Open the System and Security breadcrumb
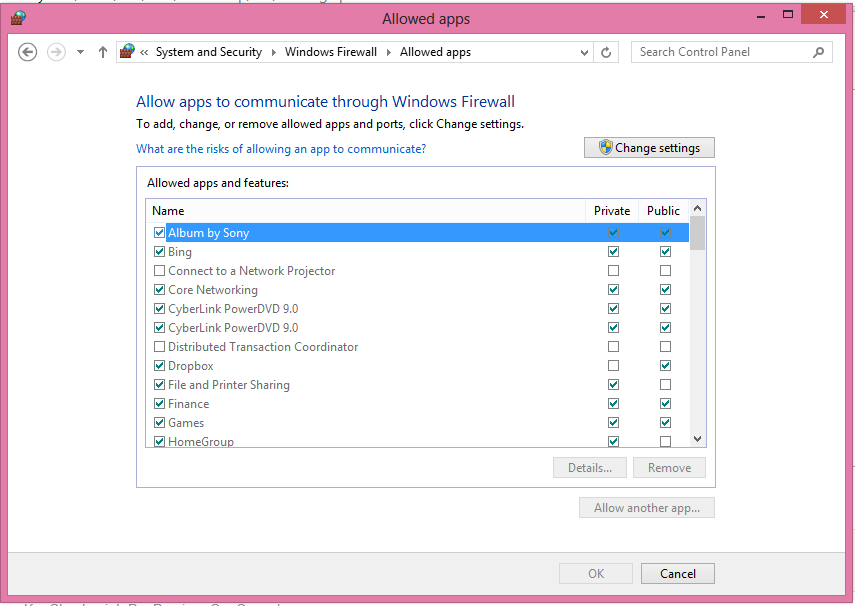 [x=209, y=52]
